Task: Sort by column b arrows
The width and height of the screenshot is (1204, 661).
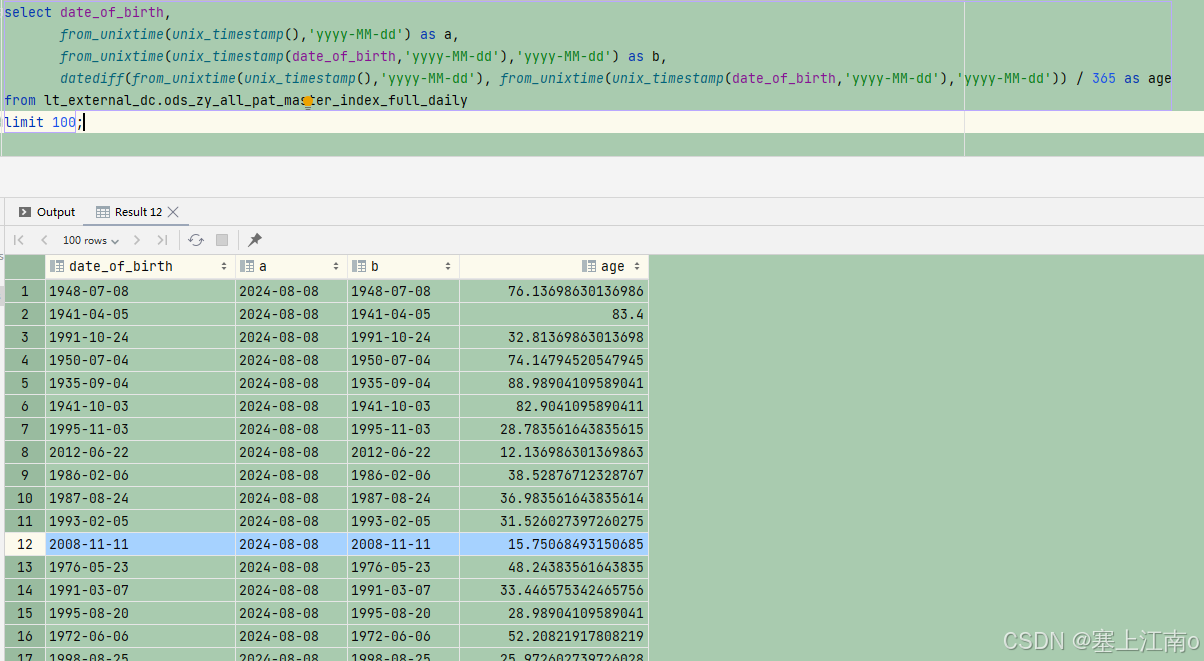Action: click(449, 267)
